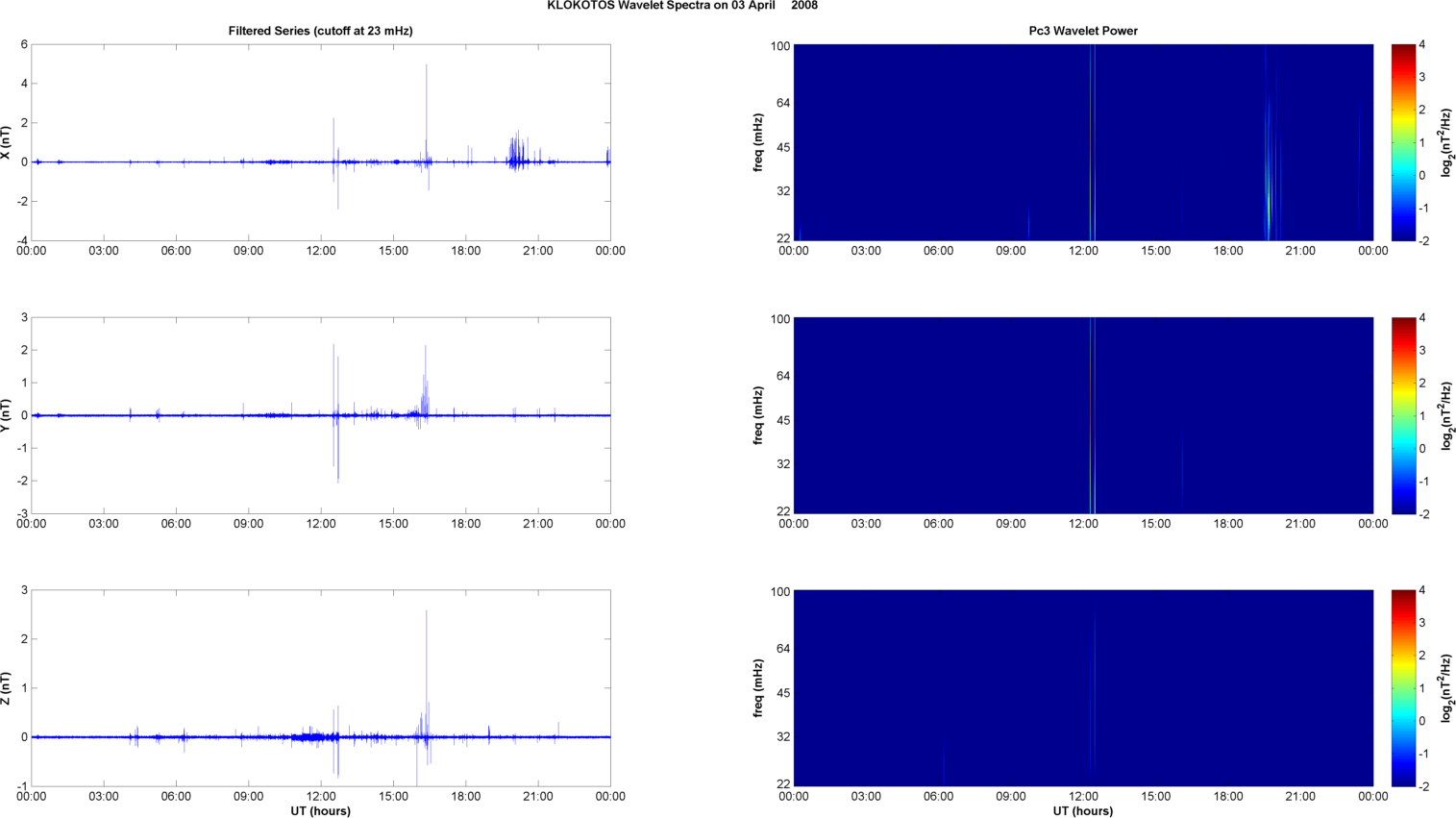The height and width of the screenshot is (818, 1456).
Task: Click "freq (mHz)" label of the bottom wavelet spectrum
Action: point(758,688)
